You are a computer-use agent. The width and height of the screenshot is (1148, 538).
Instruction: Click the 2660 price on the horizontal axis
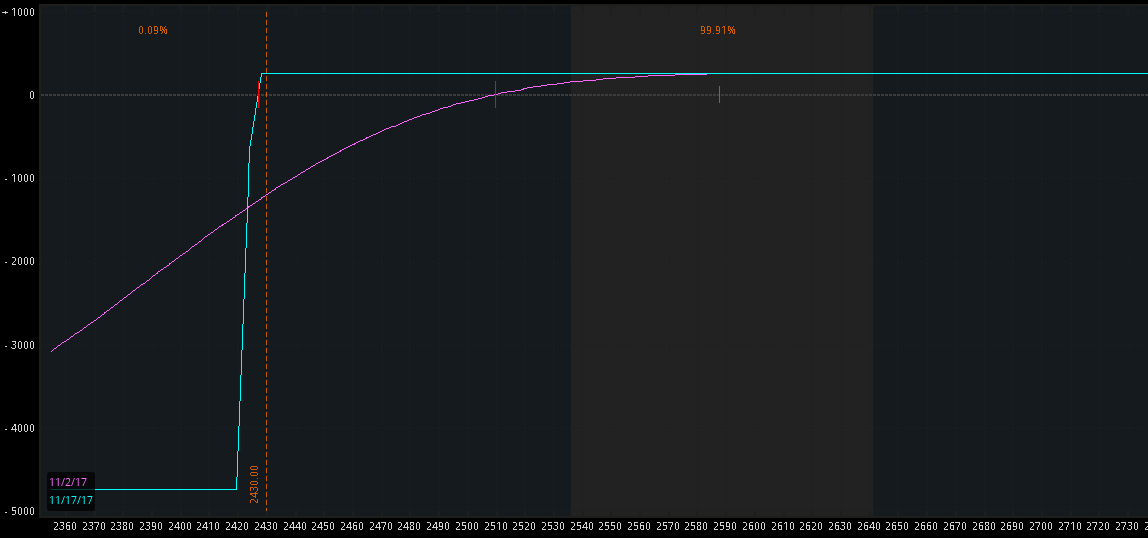(926, 526)
